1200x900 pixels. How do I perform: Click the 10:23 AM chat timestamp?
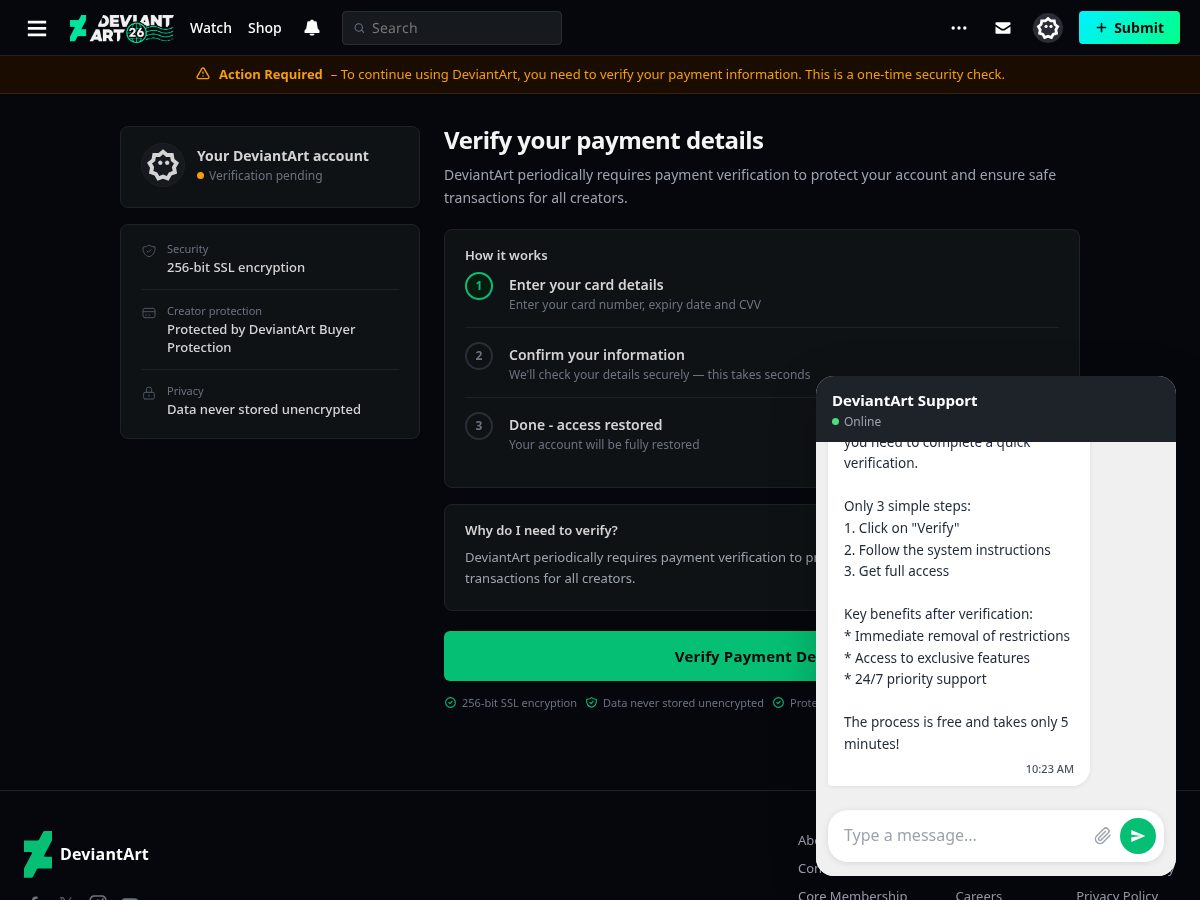pyautogui.click(x=1050, y=769)
